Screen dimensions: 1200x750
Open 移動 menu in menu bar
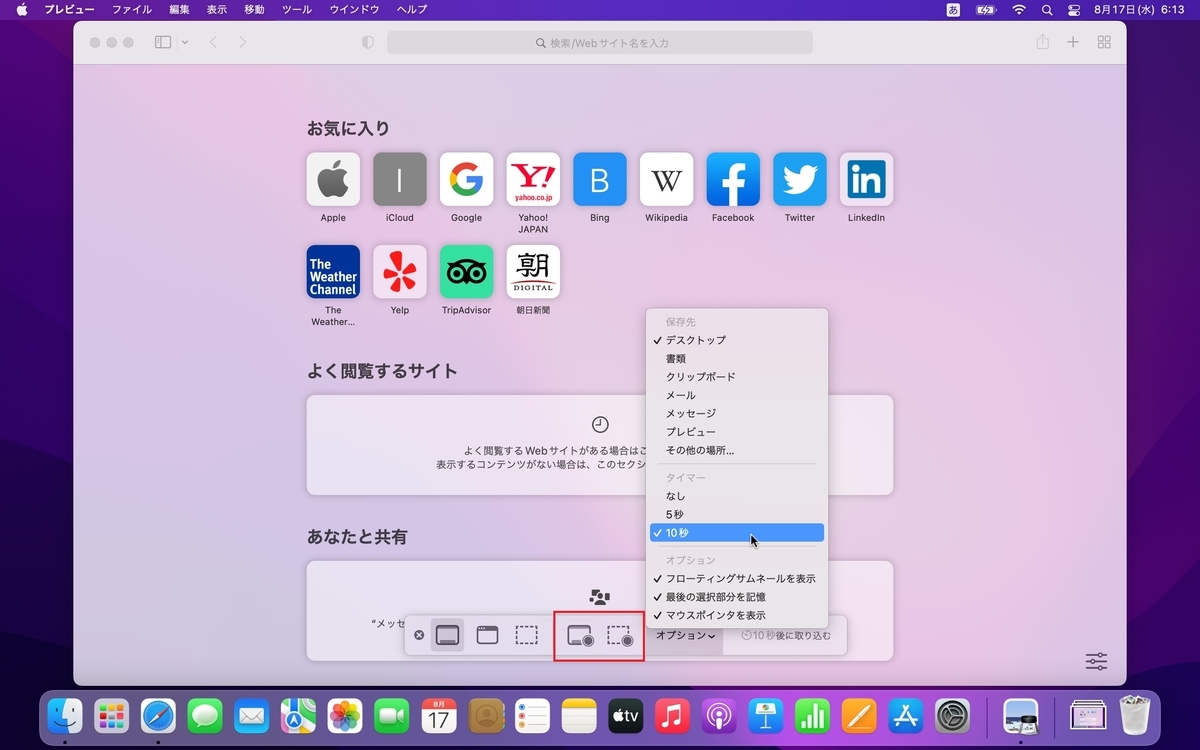(255, 9)
